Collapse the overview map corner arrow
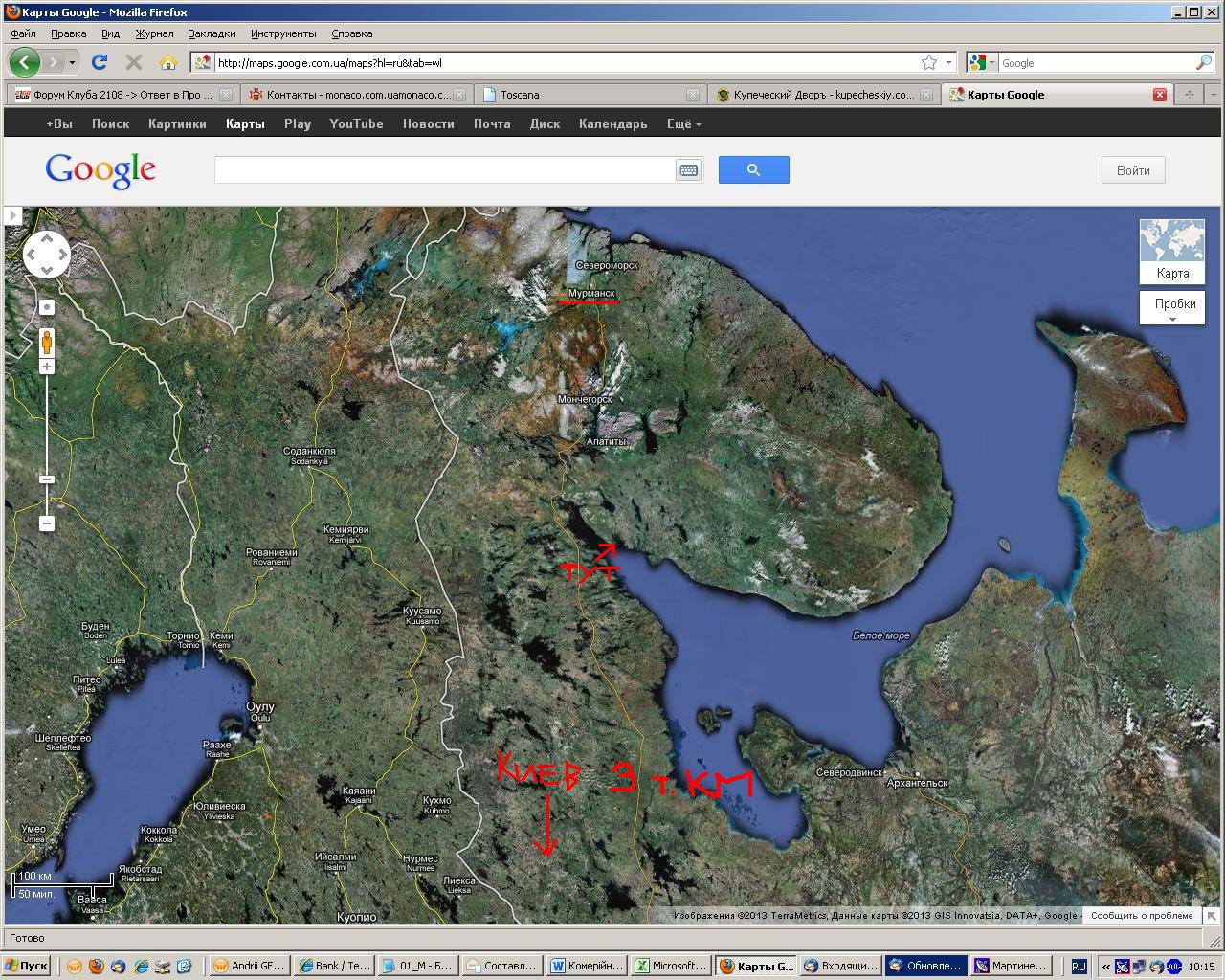Image resolution: width=1225 pixels, height=980 pixels. tap(1212, 916)
